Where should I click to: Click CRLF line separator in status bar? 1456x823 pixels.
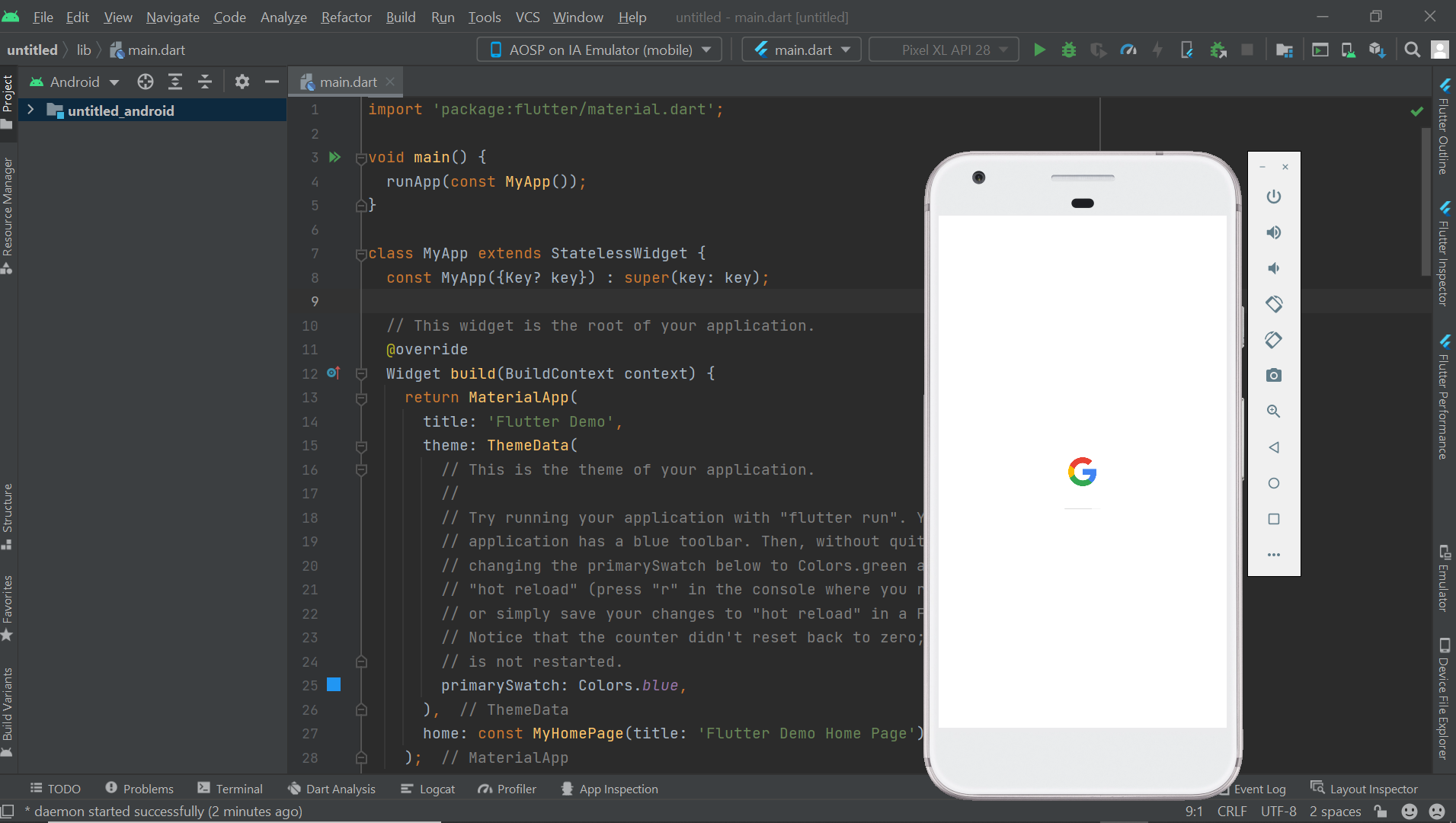pos(1232,812)
